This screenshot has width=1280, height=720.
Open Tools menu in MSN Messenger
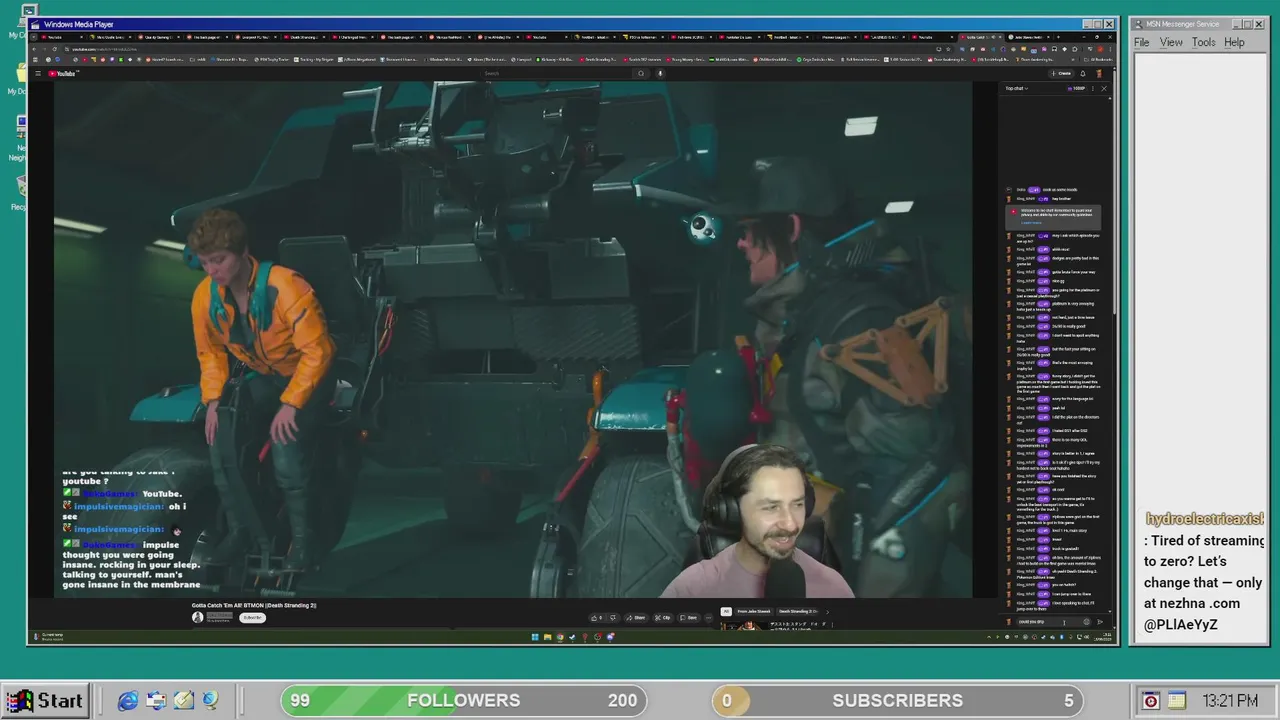(1204, 42)
